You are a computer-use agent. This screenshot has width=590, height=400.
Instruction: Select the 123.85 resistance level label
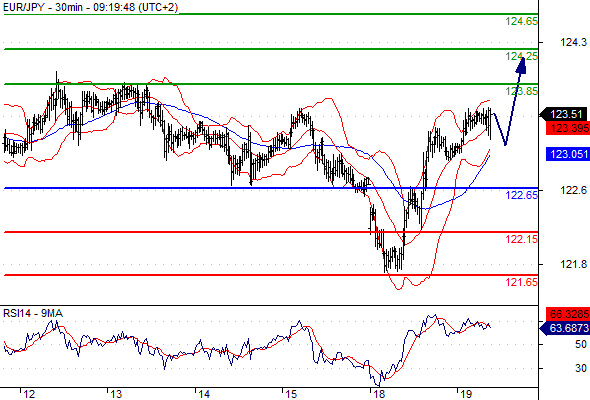pos(522,91)
